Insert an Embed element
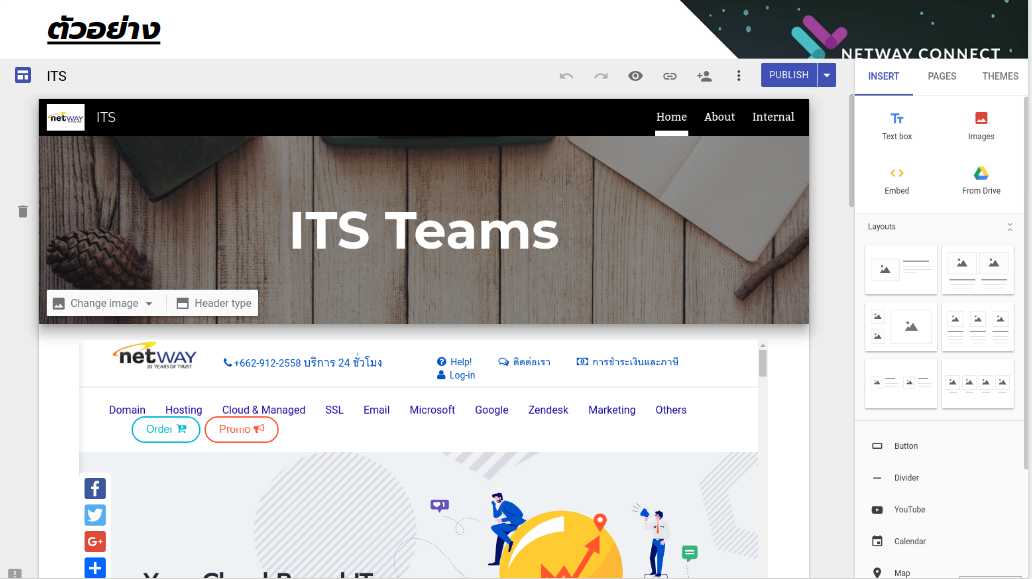Viewport: 1032px width, 579px height. pyautogui.click(x=897, y=180)
